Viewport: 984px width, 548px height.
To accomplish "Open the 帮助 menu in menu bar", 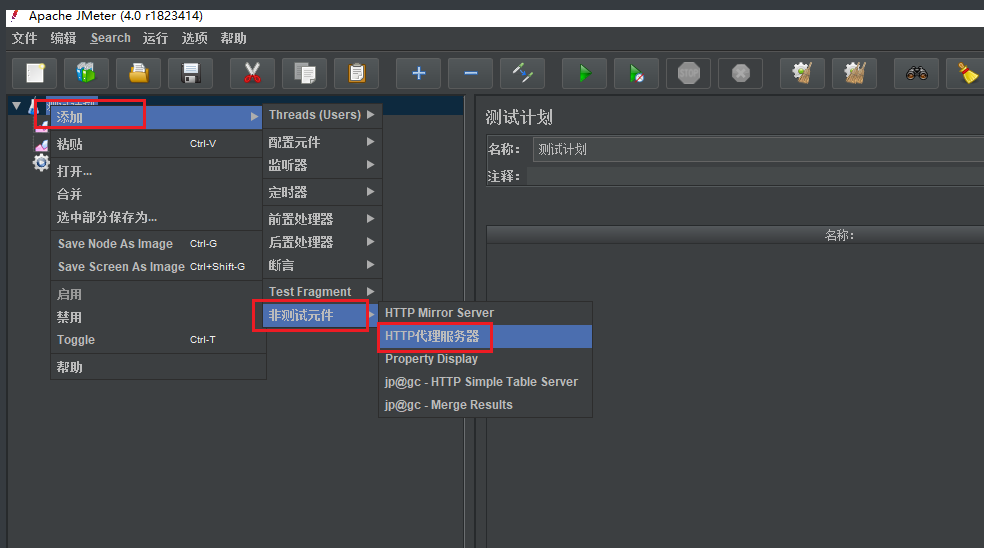I will (233, 38).
